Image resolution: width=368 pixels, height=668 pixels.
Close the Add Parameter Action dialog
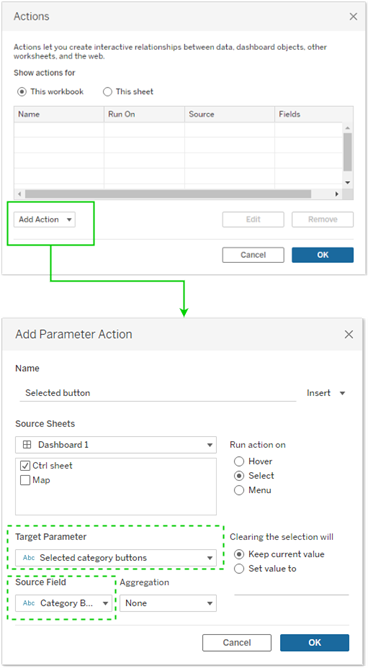tap(349, 334)
